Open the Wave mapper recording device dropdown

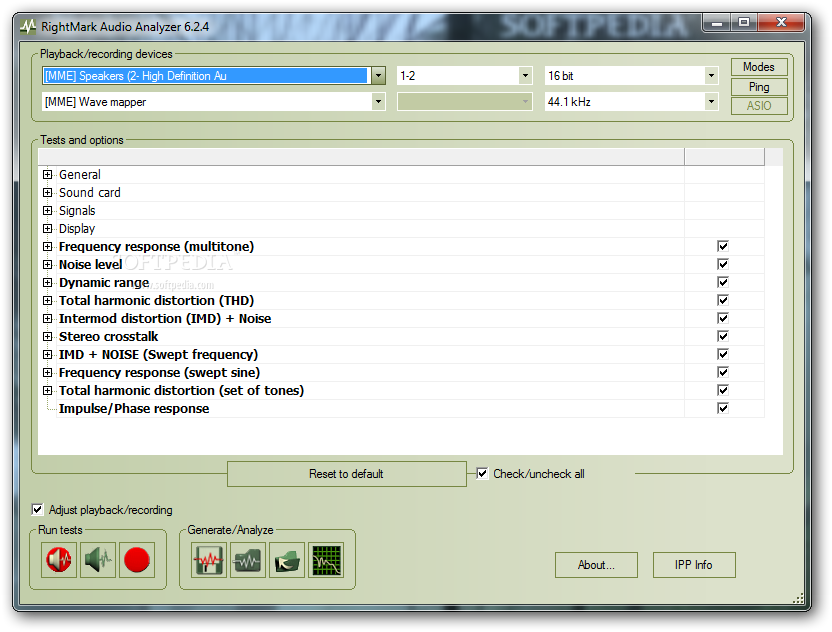[x=378, y=101]
